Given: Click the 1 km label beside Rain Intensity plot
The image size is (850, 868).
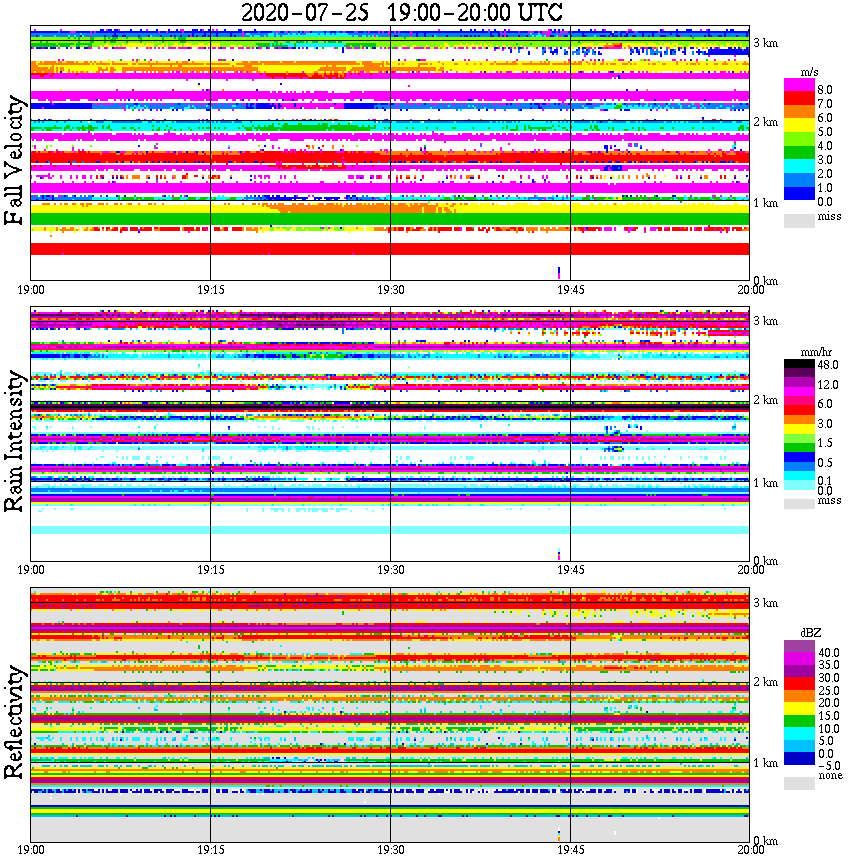Looking at the screenshot, I should tap(765, 483).
